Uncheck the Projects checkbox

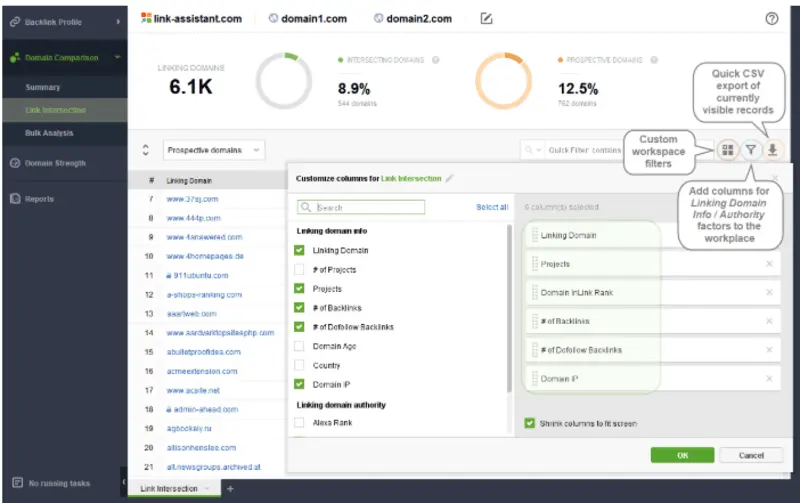299,288
